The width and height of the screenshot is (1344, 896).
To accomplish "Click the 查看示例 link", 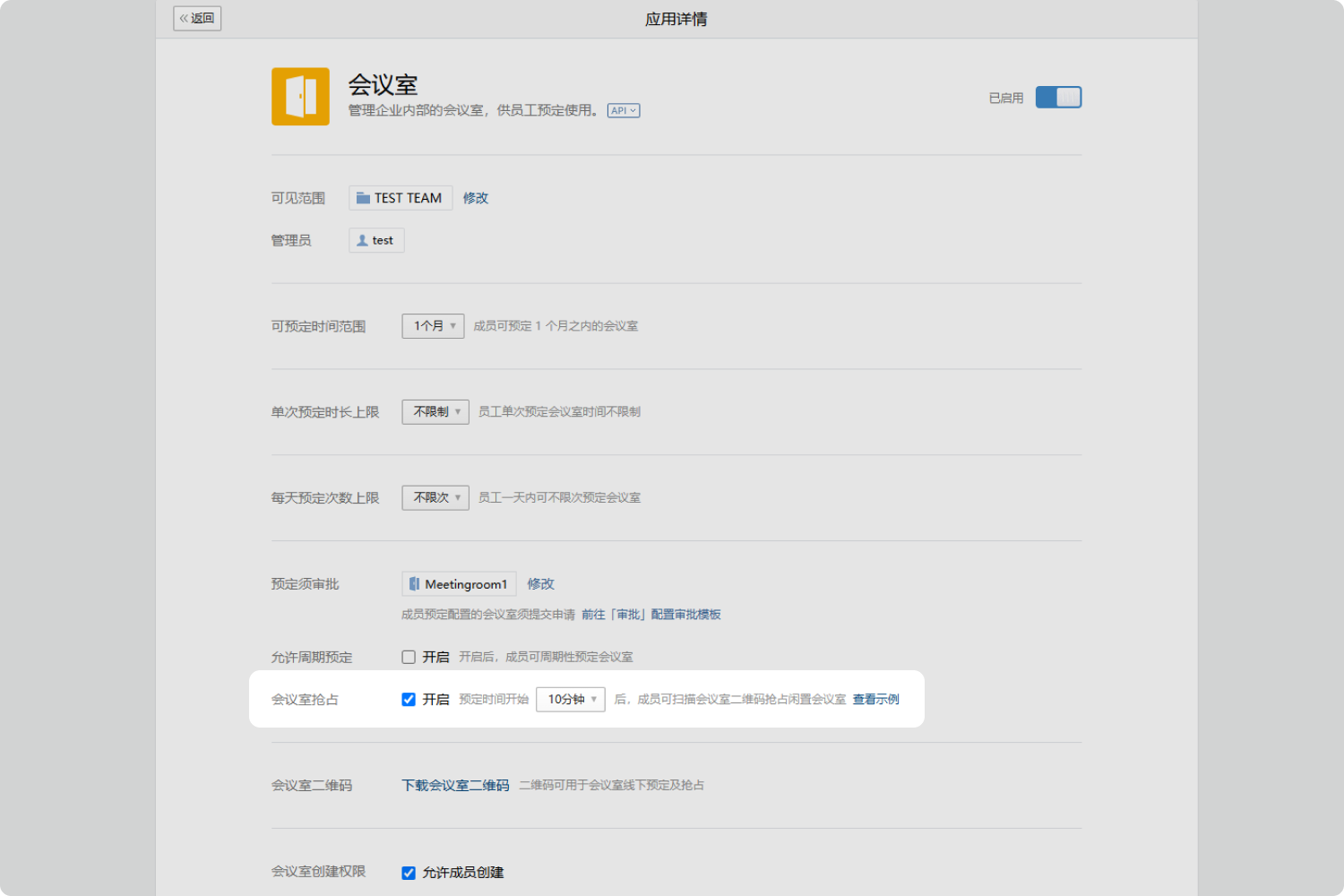I will pyautogui.click(x=875, y=699).
